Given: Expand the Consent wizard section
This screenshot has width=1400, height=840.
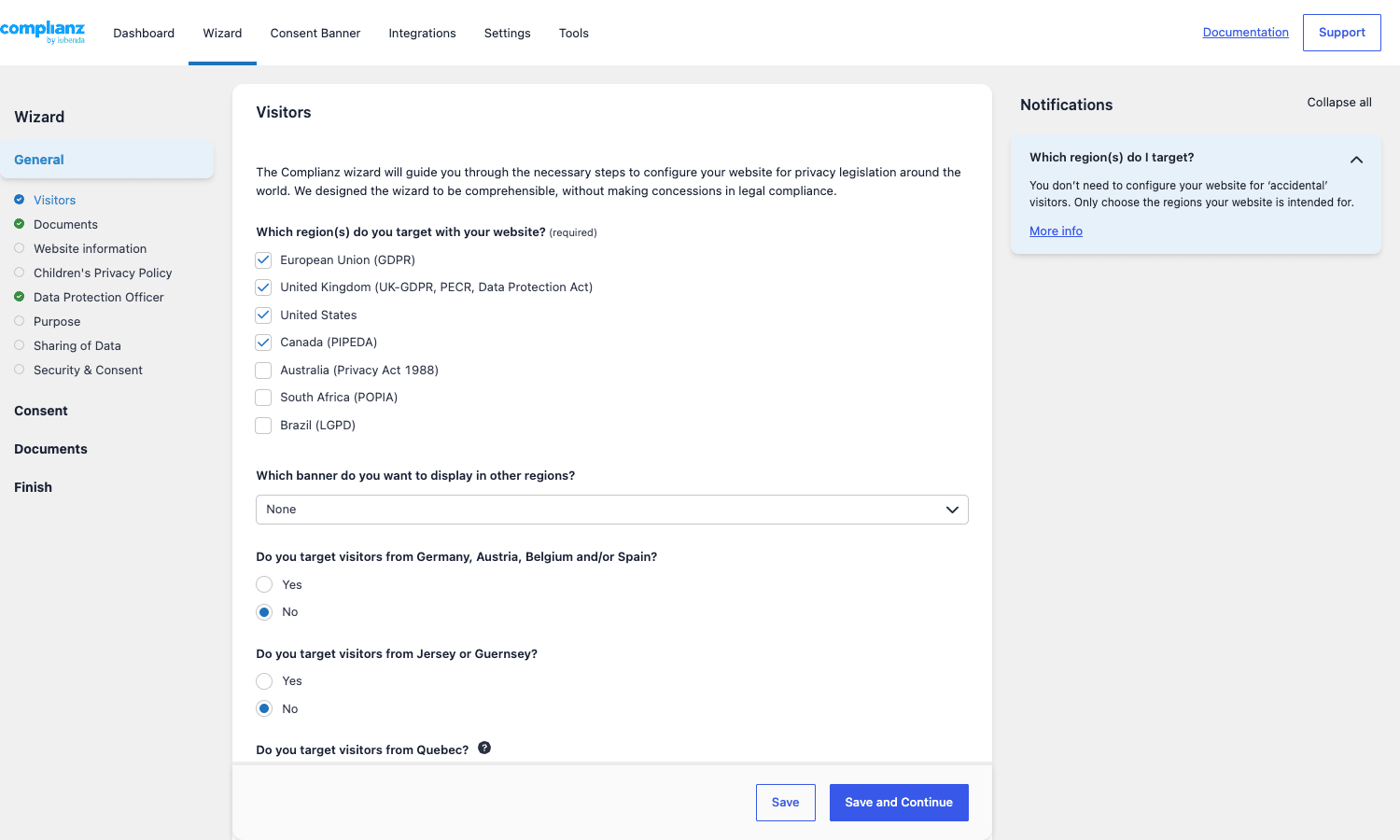Looking at the screenshot, I should coord(41,411).
